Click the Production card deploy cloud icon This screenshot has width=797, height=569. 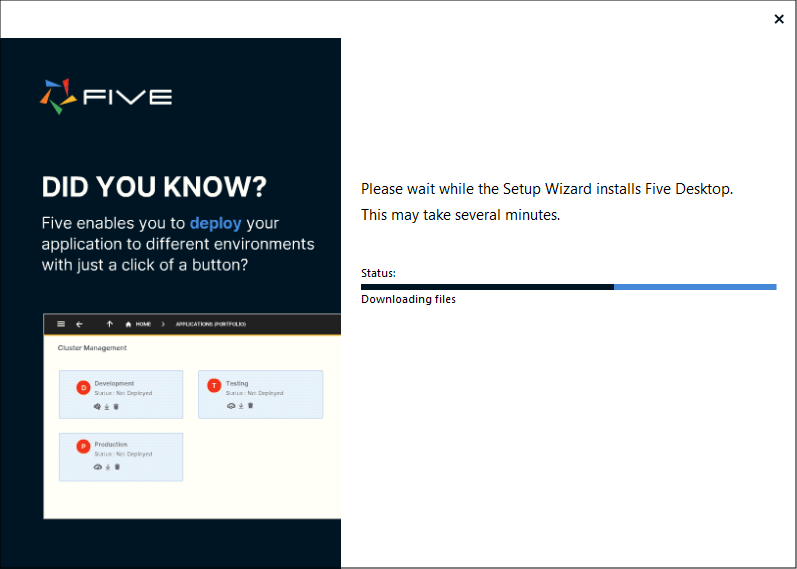coord(98,467)
